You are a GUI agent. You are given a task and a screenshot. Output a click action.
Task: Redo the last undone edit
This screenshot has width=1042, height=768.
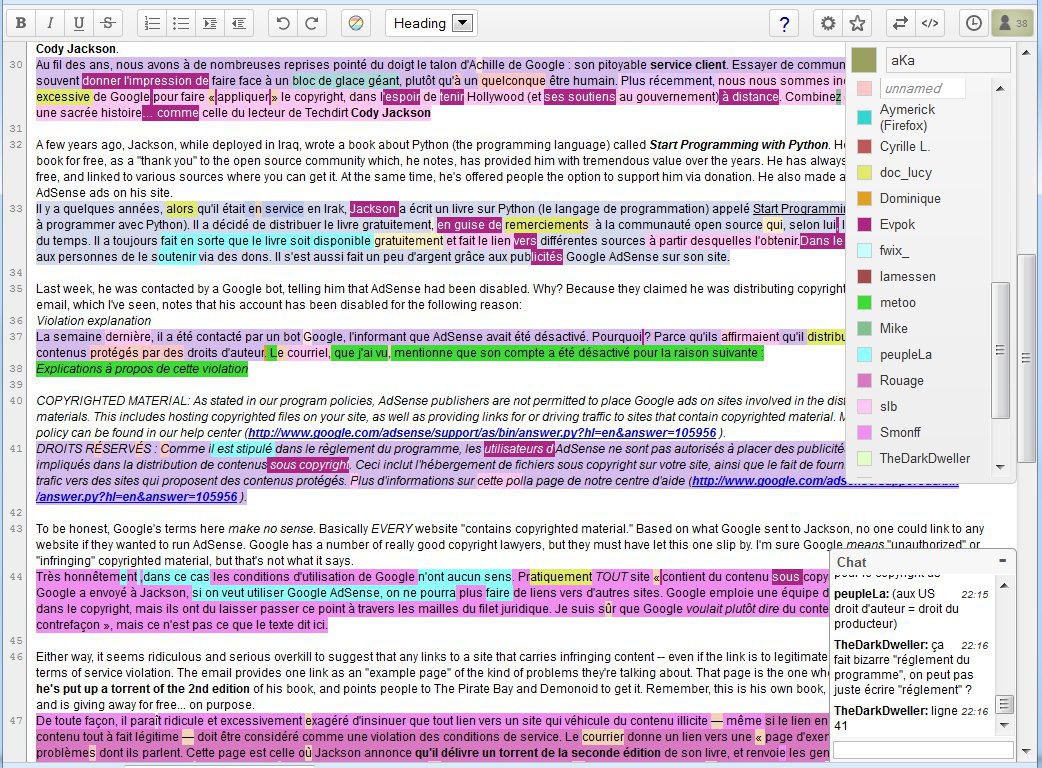(312, 23)
